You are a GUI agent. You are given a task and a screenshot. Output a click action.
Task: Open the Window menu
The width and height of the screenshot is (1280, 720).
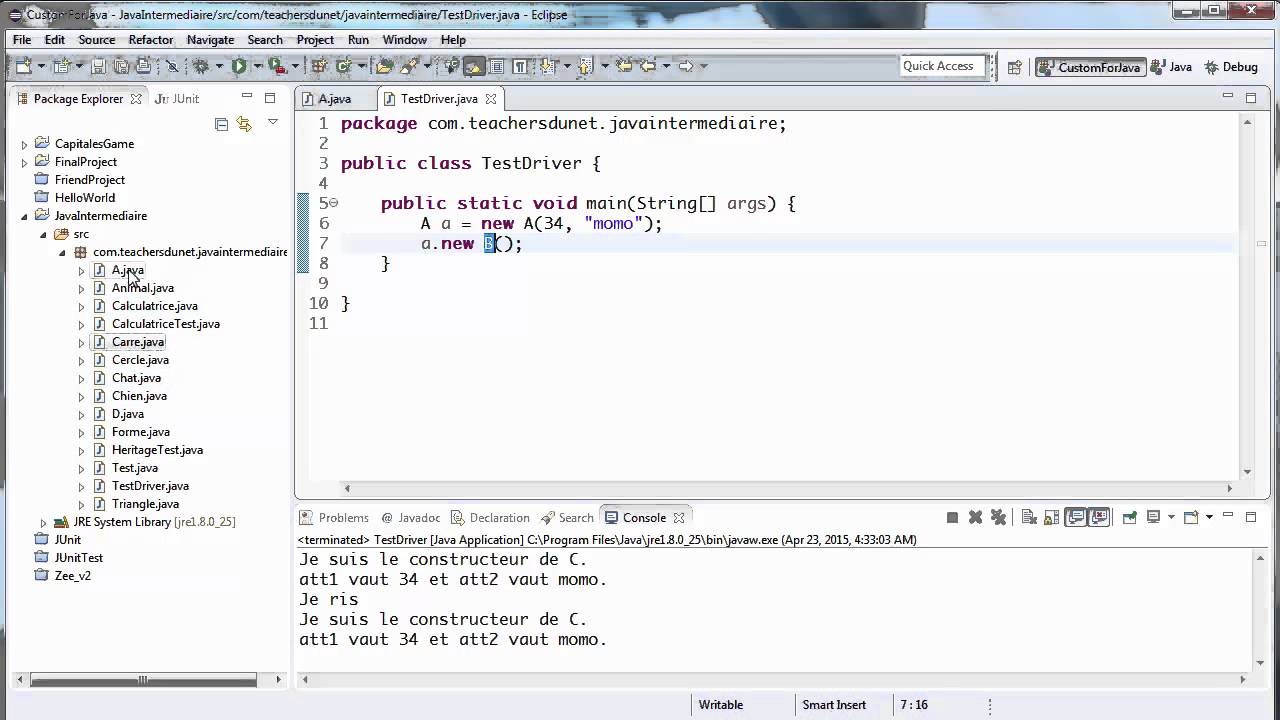(404, 40)
